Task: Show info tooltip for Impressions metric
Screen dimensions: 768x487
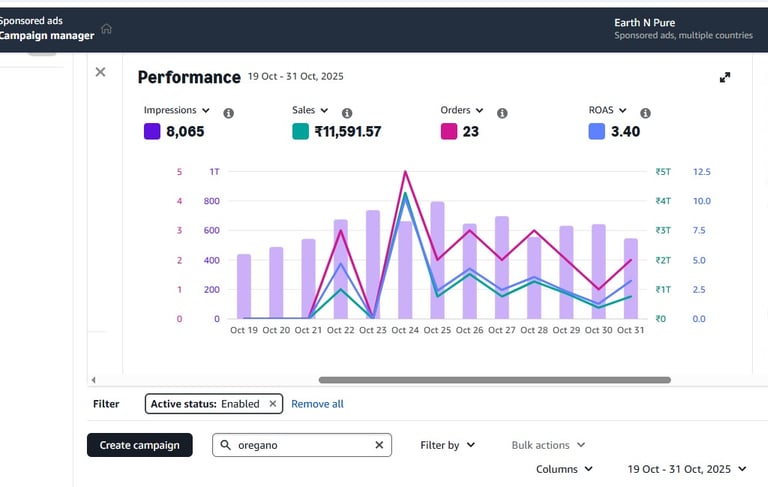Action: coord(228,113)
